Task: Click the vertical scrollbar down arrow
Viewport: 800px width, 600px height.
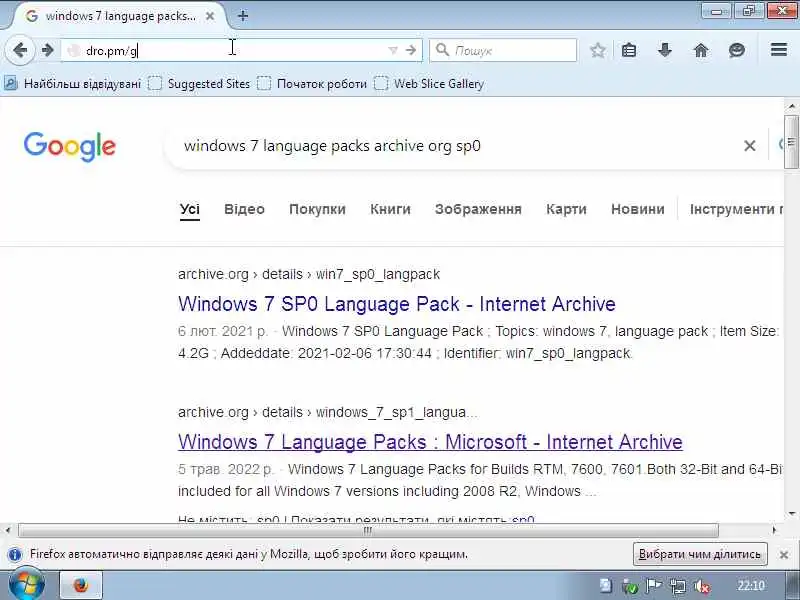Action: (791, 513)
